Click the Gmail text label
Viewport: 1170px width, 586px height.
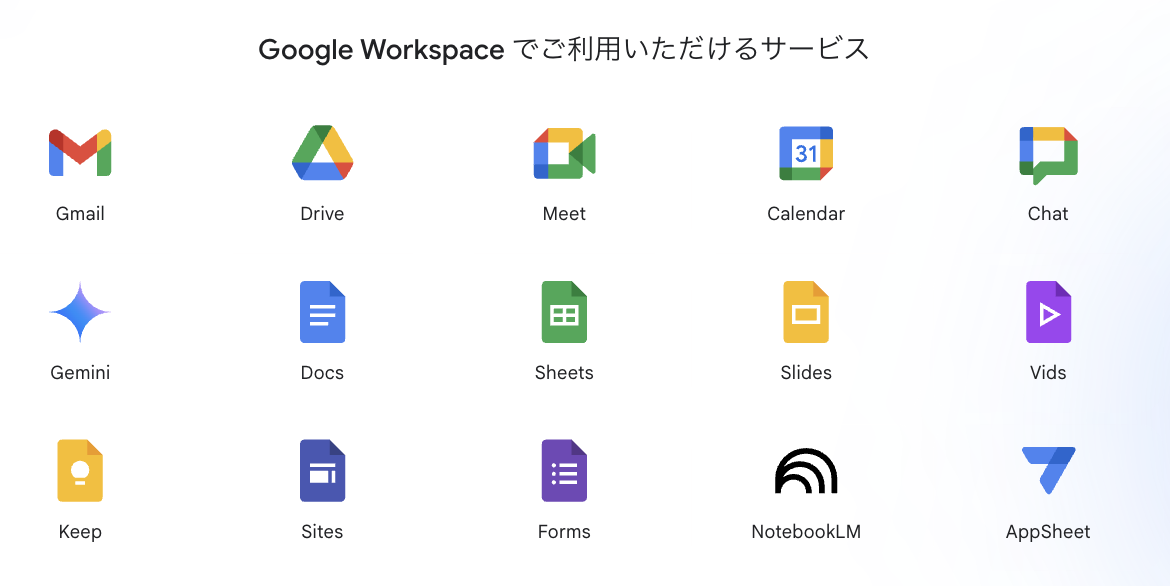pos(80,213)
